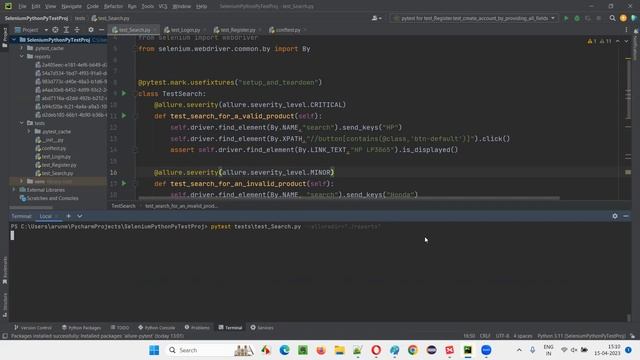Screen dimensions: 640x360
Task: Expand External Libraries node
Action: (x=14, y=189)
